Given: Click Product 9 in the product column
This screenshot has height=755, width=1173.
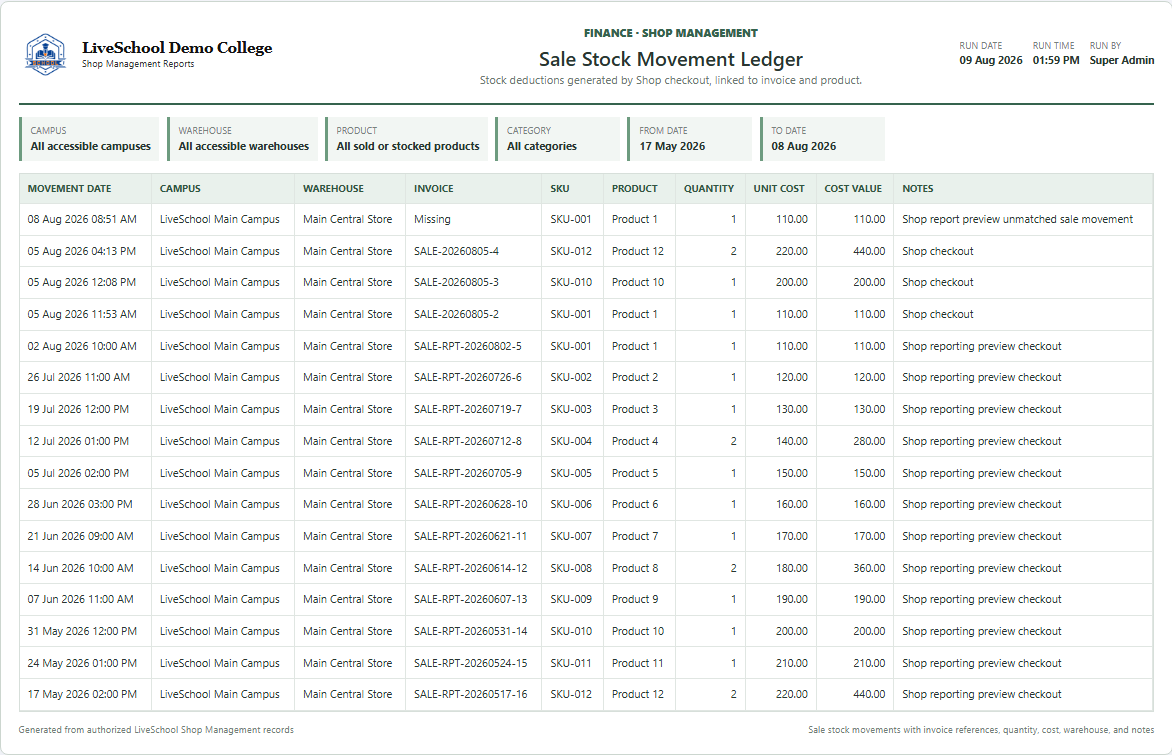Looking at the screenshot, I should tap(635, 599).
